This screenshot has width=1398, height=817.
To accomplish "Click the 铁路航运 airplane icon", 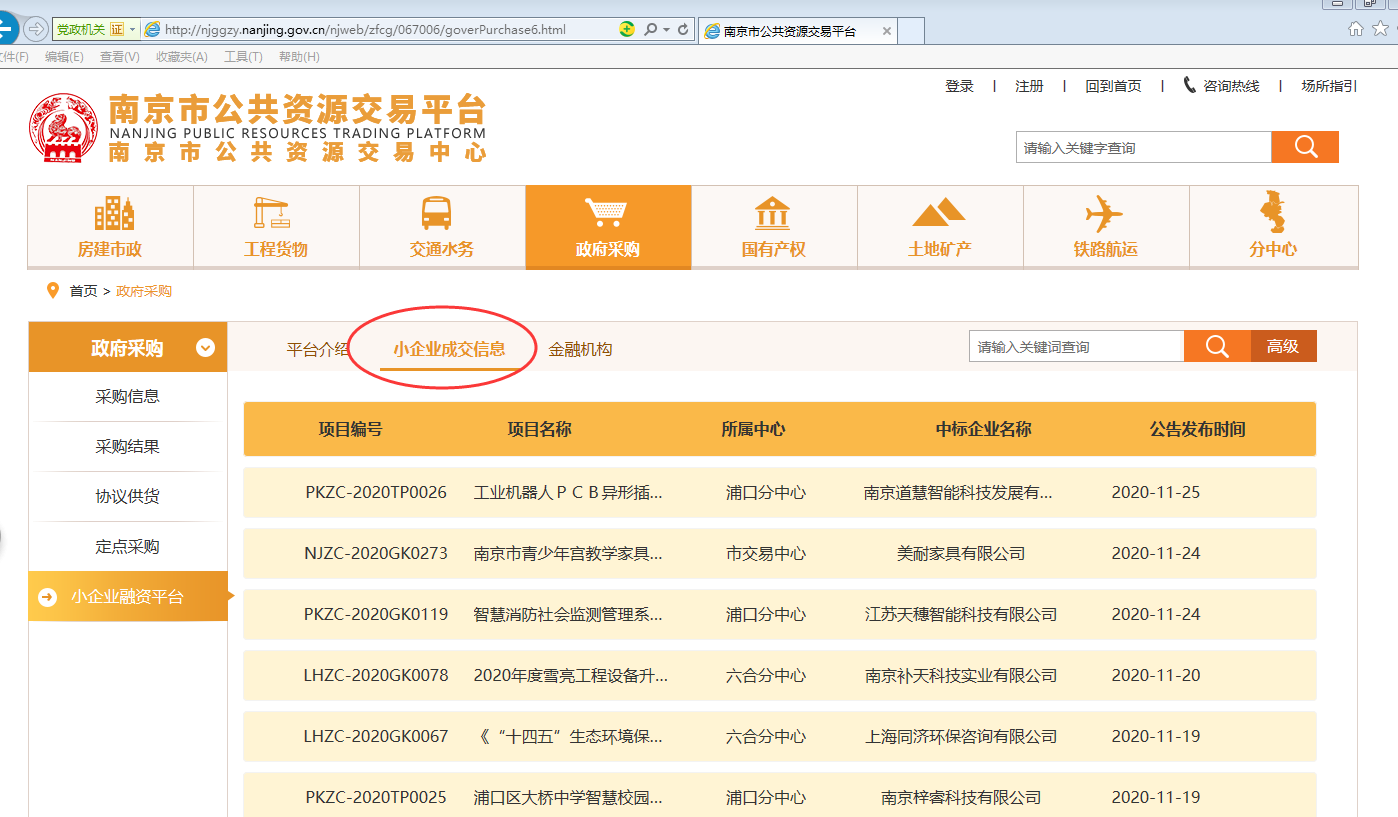I will pyautogui.click(x=1104, y=213).
